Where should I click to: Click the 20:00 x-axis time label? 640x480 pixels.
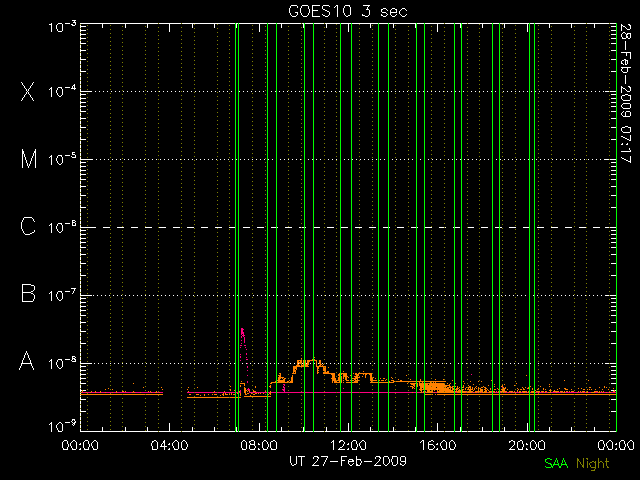point(527,445)
